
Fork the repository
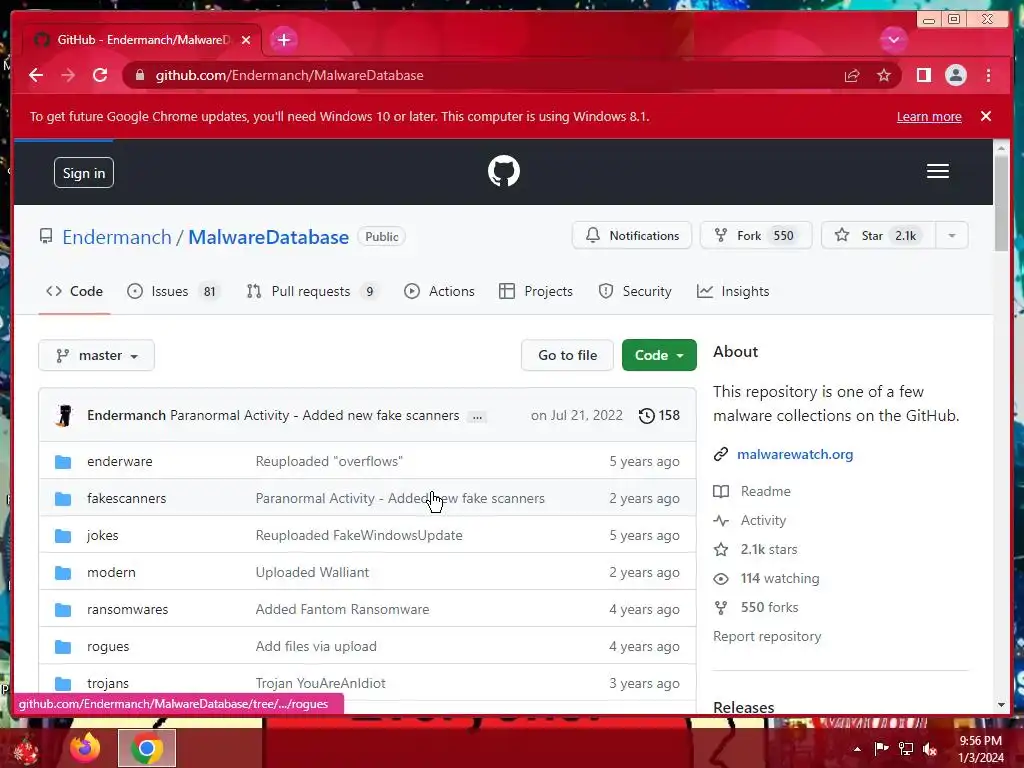pos(756,236)
